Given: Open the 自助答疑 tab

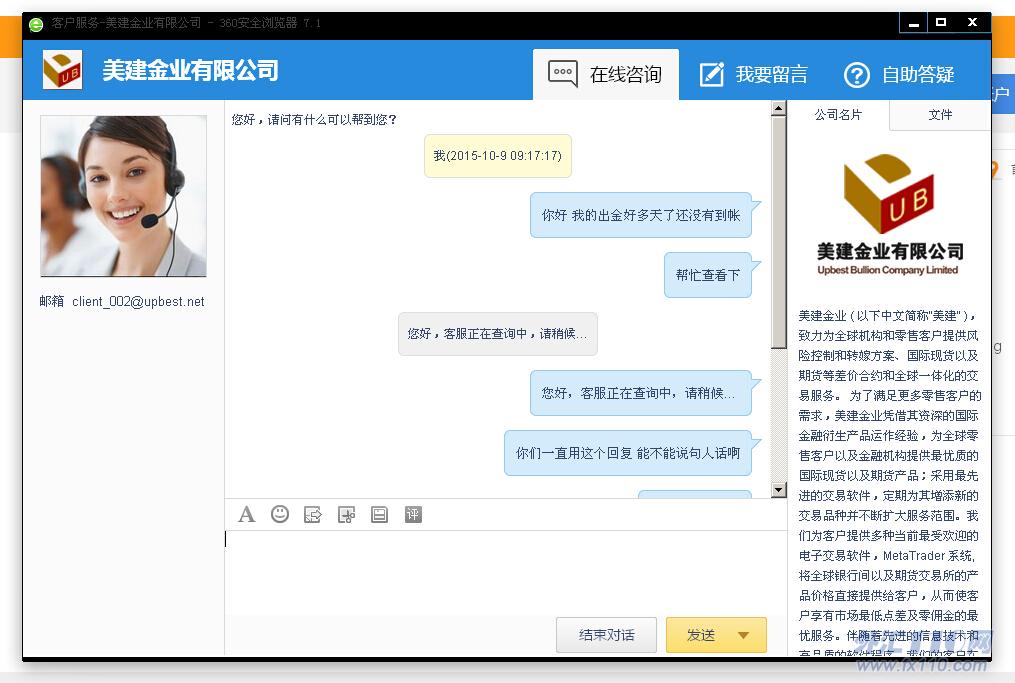Looking at the screenshot, I should [899, 74].
